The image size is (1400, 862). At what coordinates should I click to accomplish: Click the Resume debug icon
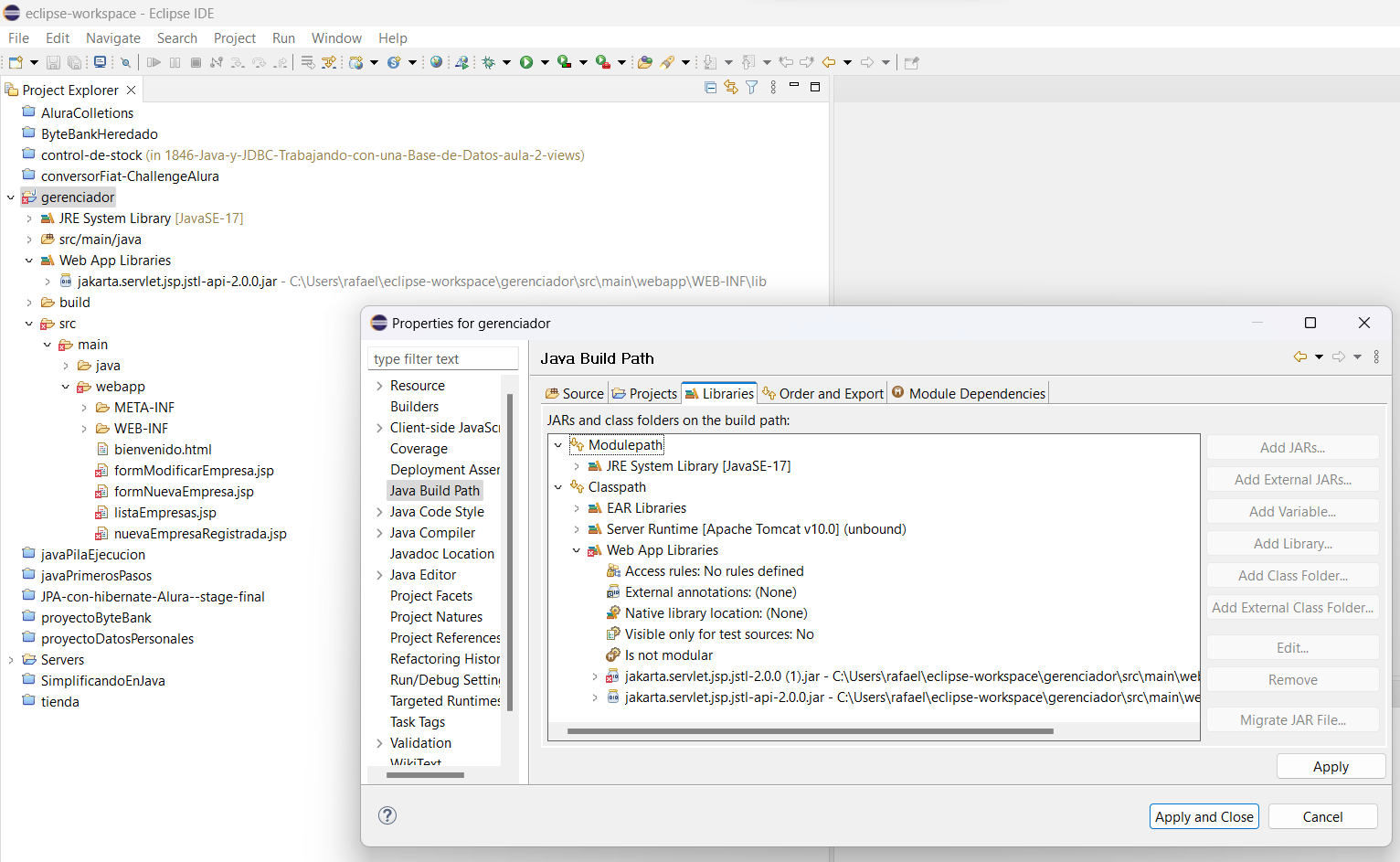[x=154, y=62]
